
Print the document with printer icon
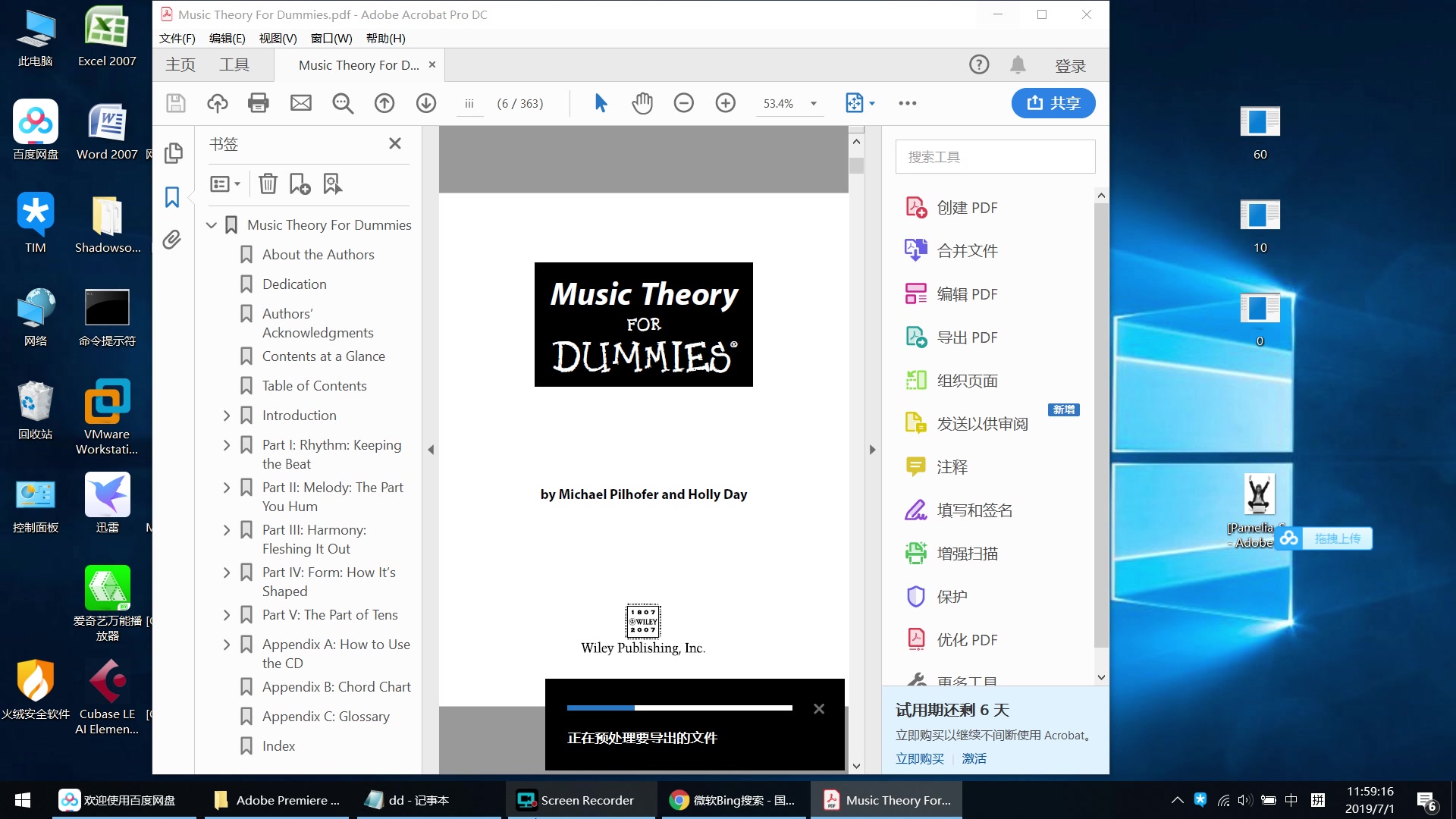click(x=259, y=103)
